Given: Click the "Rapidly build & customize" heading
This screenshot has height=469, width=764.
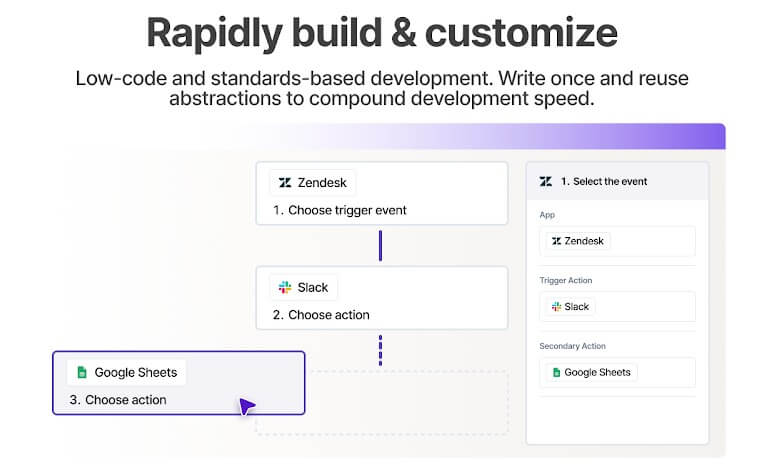Looking at the screenshot, I should click(x=382, y=33).
